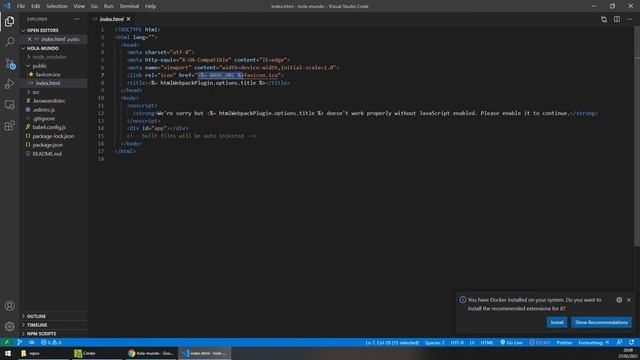Open the Explorer view in activity bar
Viewport: 640px width, 360px height.
(x=9, y=21)
